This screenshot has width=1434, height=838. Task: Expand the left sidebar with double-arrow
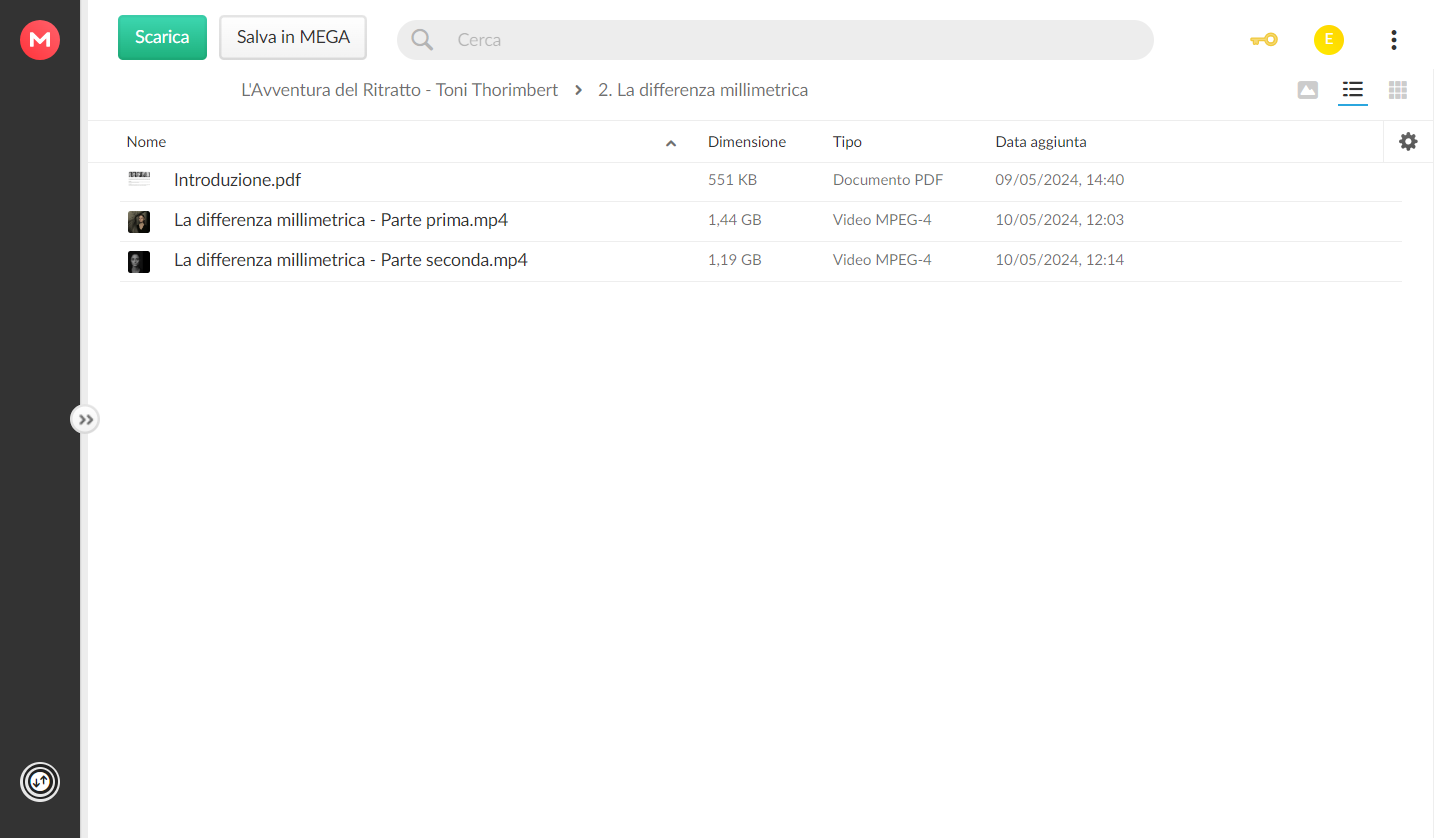[85, 419]
